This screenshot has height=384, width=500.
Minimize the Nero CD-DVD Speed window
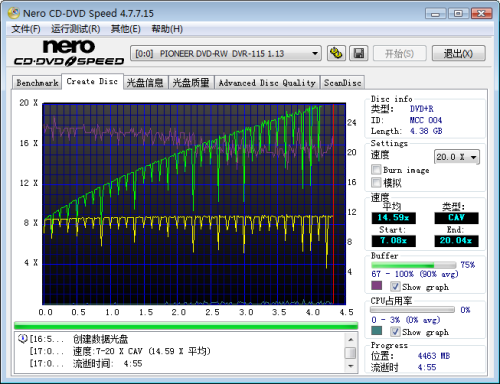435,14
